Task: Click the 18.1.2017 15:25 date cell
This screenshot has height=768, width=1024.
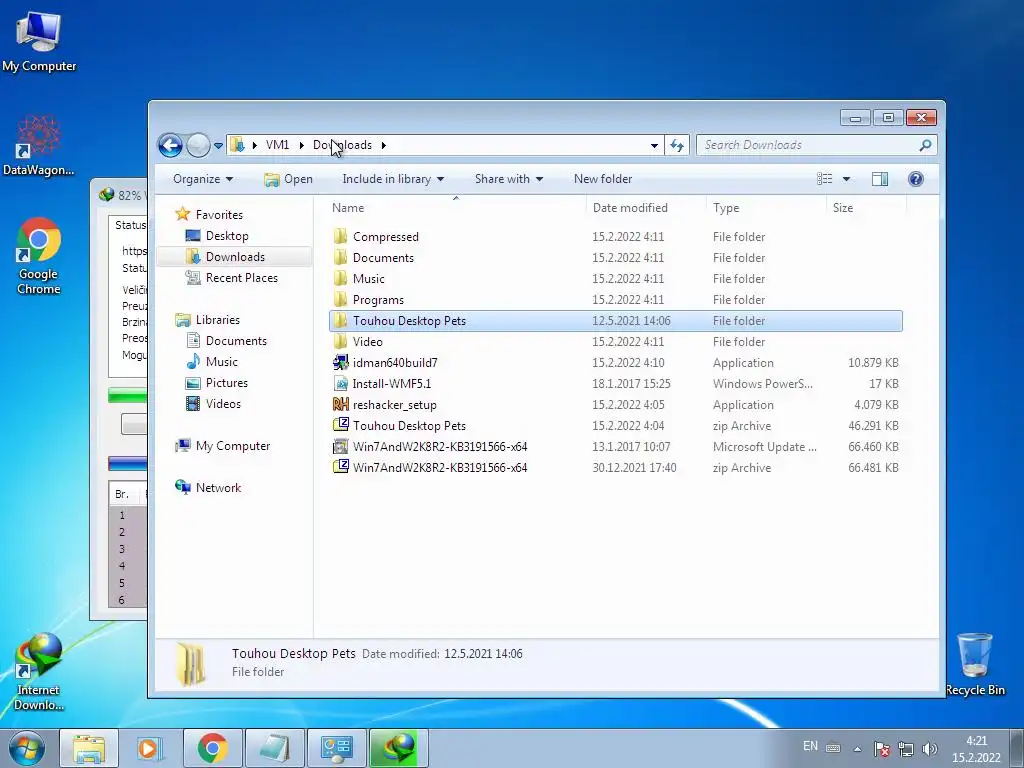Action: point(631,383)
